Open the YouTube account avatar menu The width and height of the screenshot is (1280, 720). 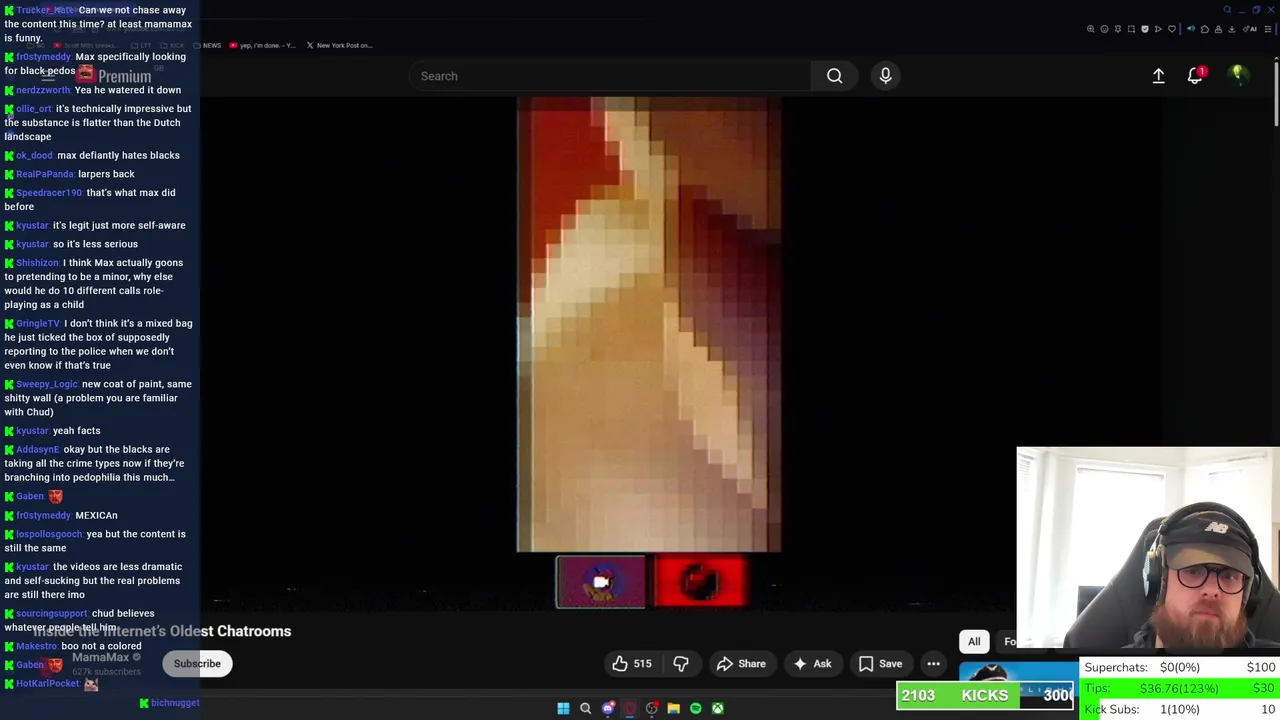1237,76
